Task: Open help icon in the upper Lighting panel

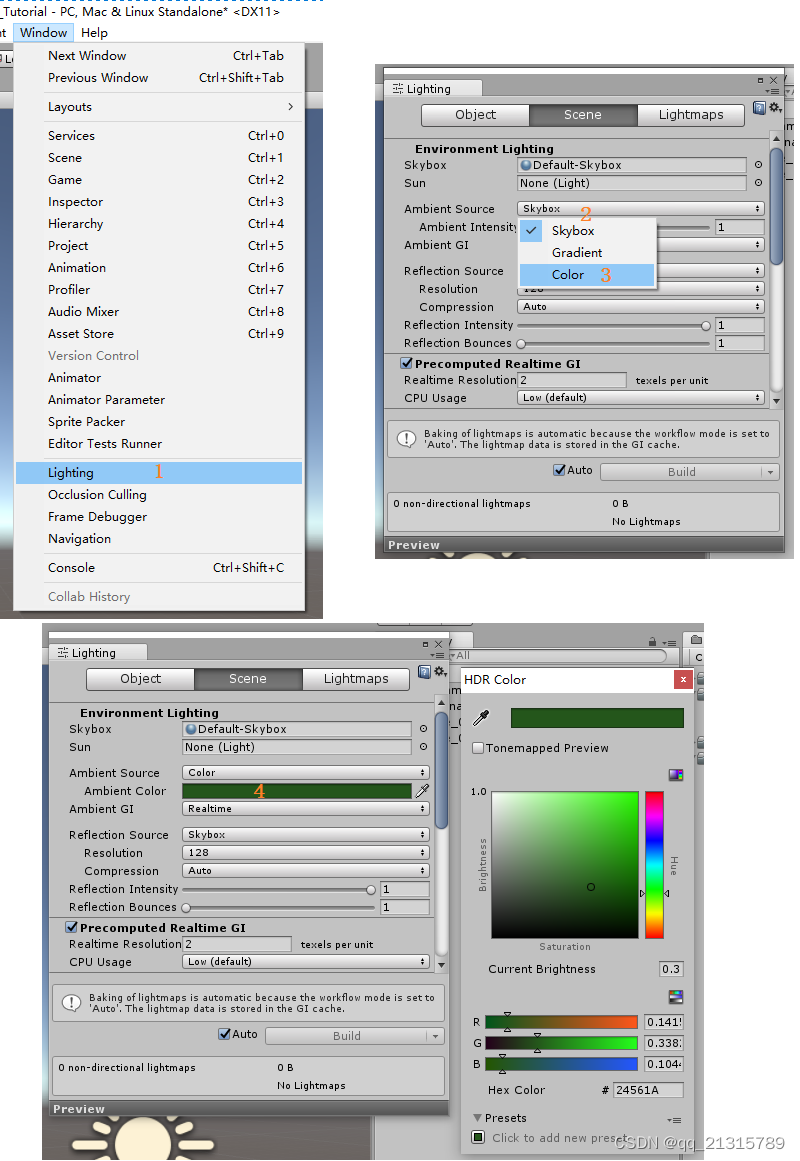Action: [758, 108]
